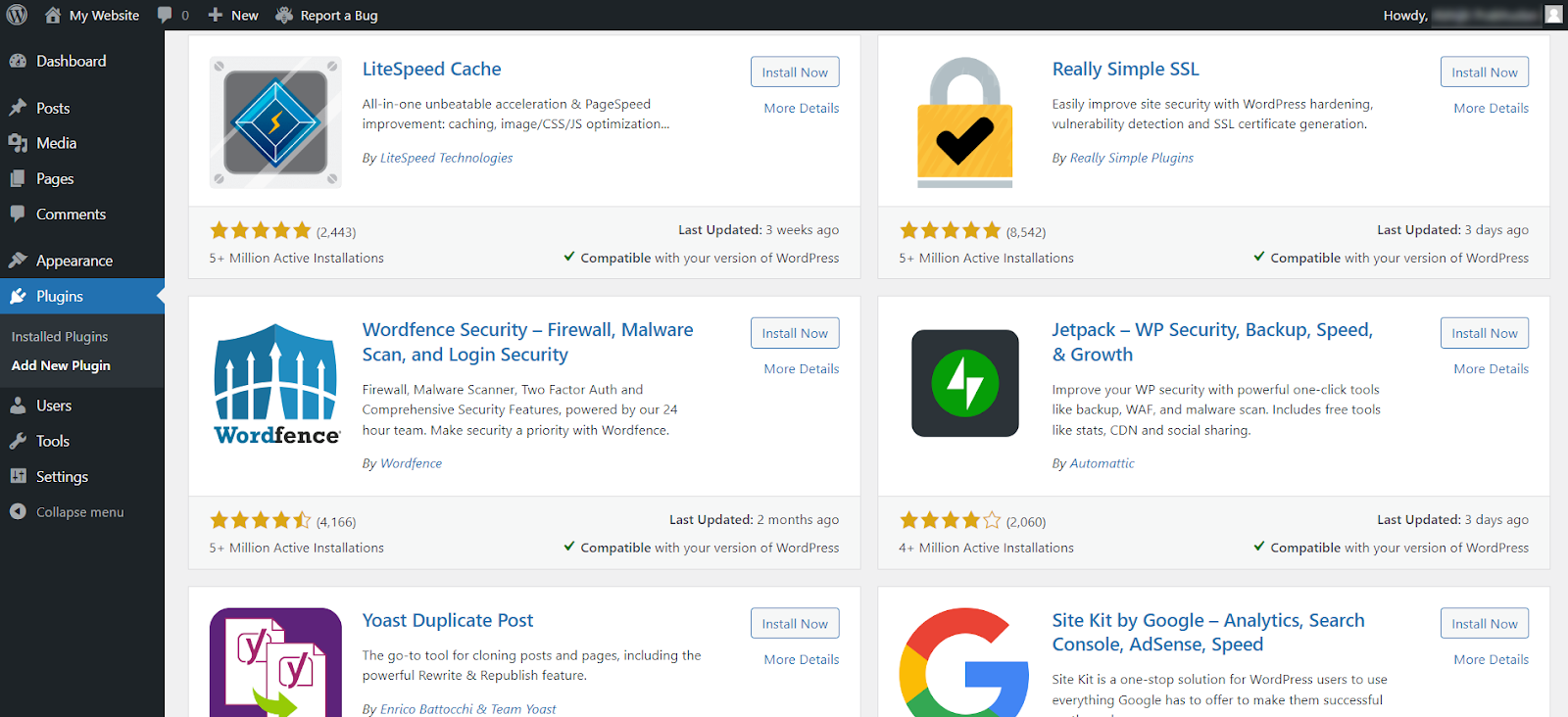
Task: Click the Jetpack star rating
Action: 951,520
